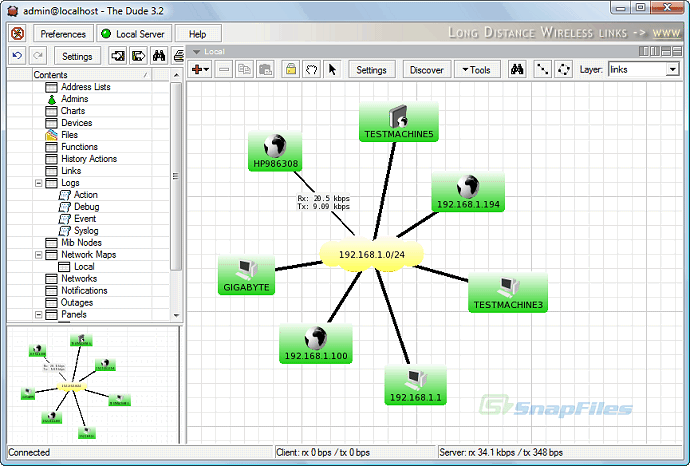
Task: Select the 192.168.1.0/24 network cloud
Action: [371, 254]
